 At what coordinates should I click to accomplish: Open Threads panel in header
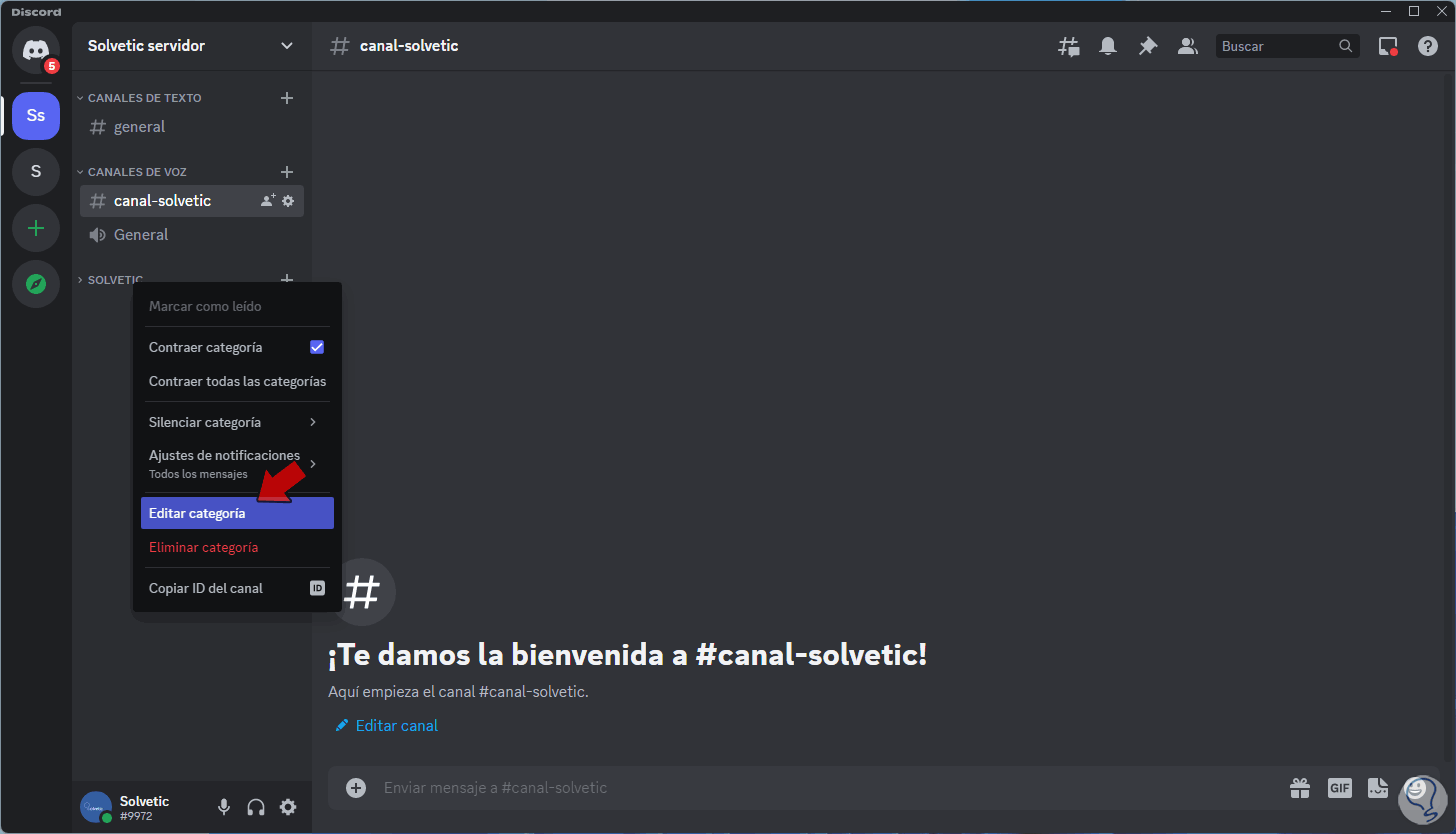(x=1069, y=46)
